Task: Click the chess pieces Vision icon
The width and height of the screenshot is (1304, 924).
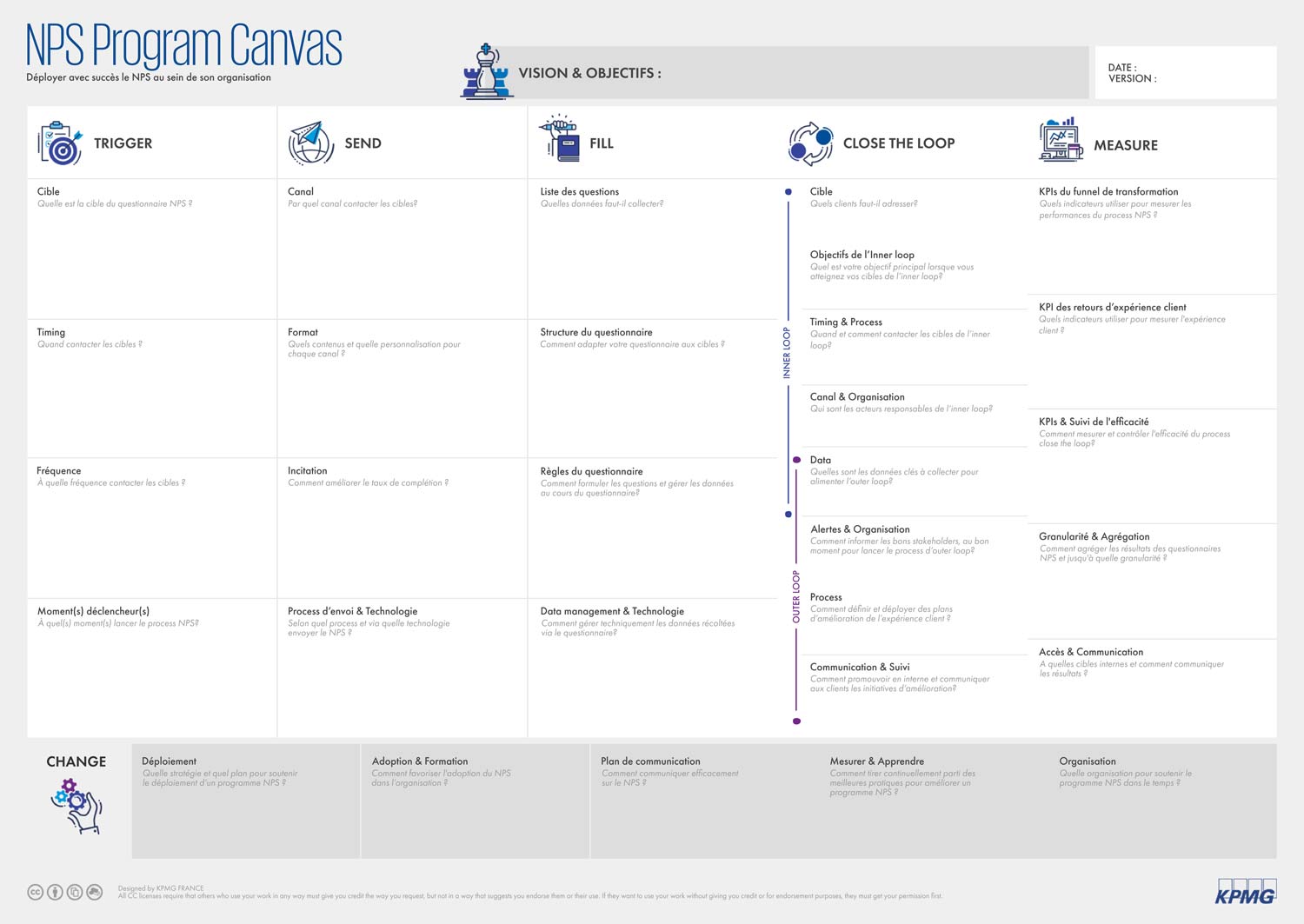Action: (x=487, y=72)
